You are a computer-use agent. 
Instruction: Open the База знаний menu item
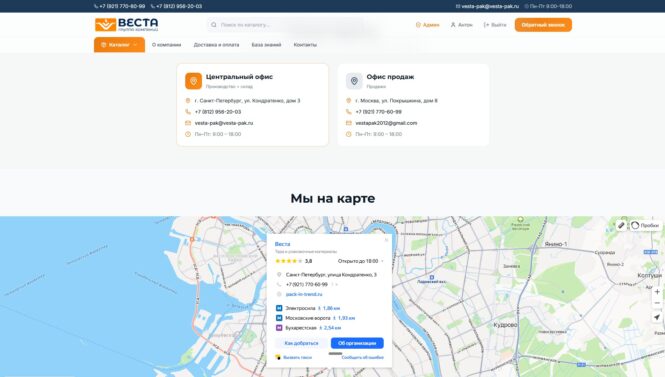tap(266, 45)
